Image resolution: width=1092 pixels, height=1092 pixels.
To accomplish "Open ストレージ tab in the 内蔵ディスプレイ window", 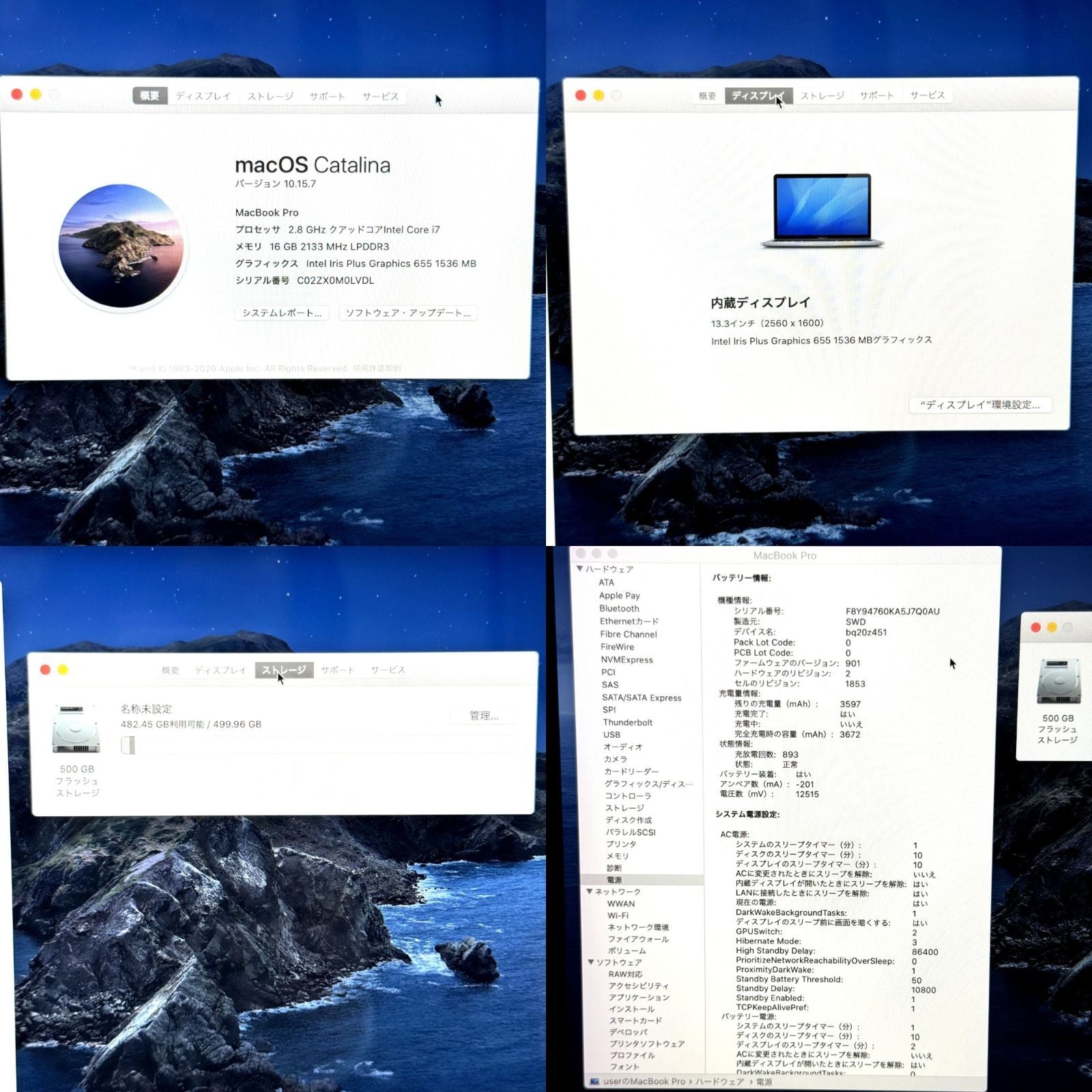I will [x=822, y=96].
